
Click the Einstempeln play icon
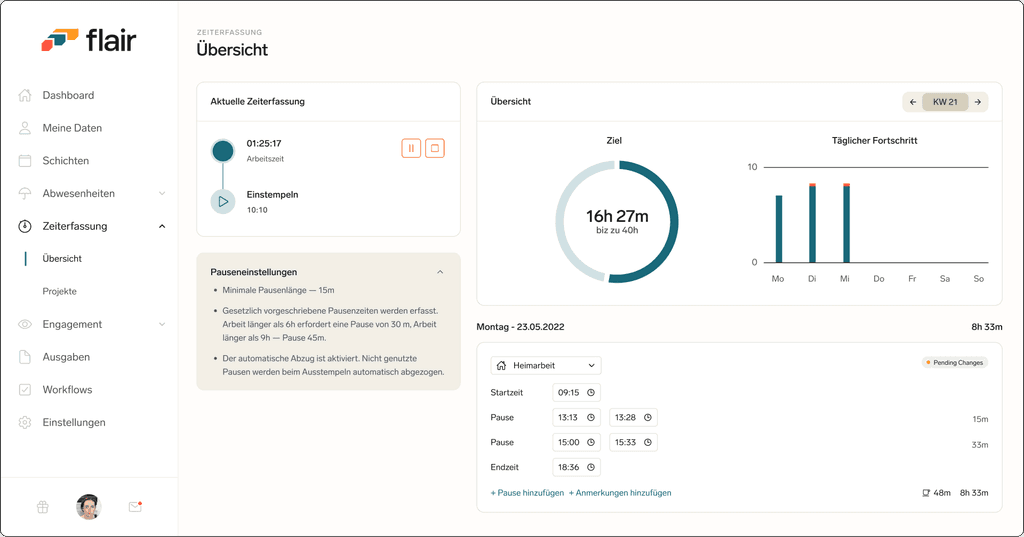click(x=223, y=201)
